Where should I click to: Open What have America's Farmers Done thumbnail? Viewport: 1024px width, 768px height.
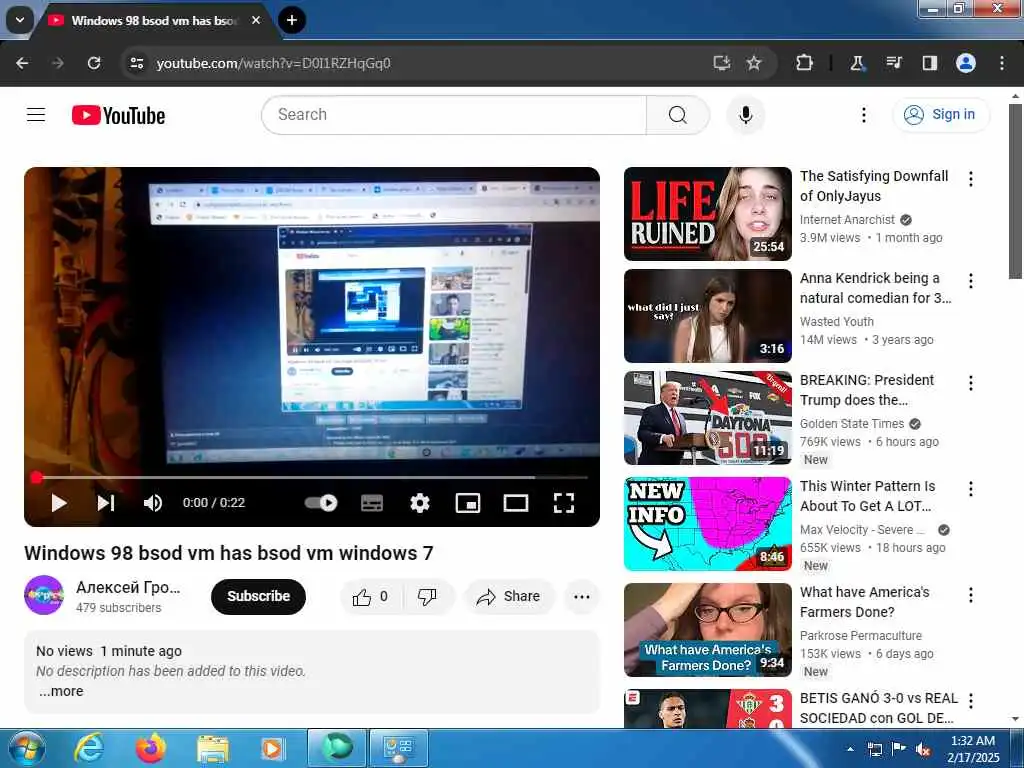(707, 630)
